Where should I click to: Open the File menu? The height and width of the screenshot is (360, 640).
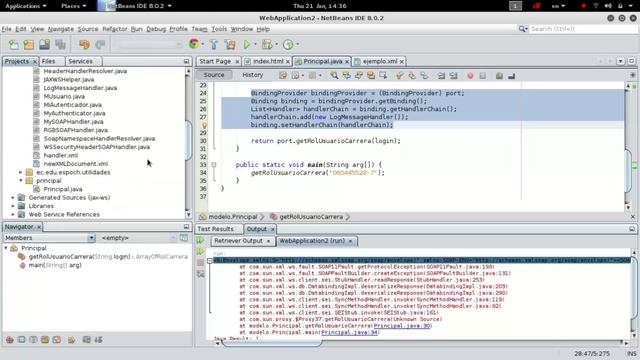[x=7, y=29]
